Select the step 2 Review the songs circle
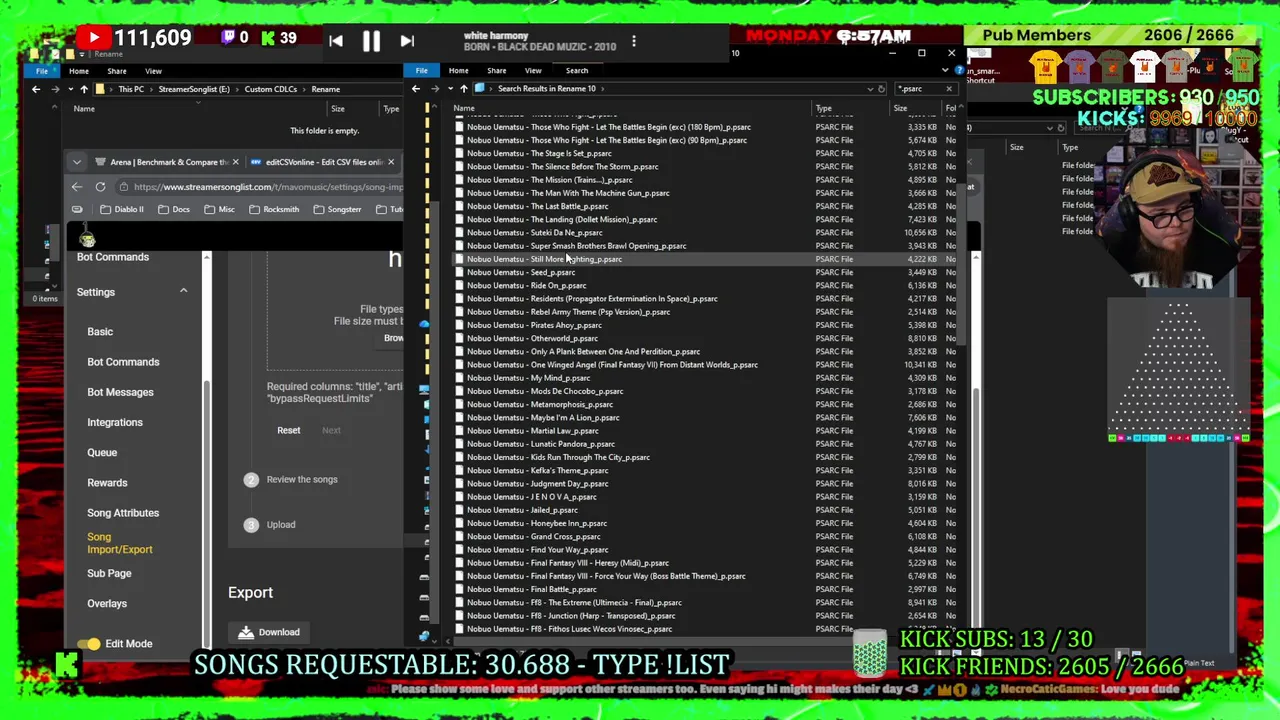 251,480
